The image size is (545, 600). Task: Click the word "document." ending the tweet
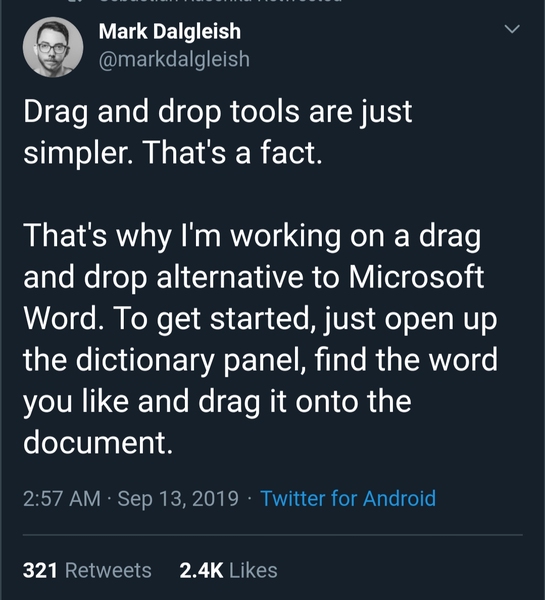(98, 442)
